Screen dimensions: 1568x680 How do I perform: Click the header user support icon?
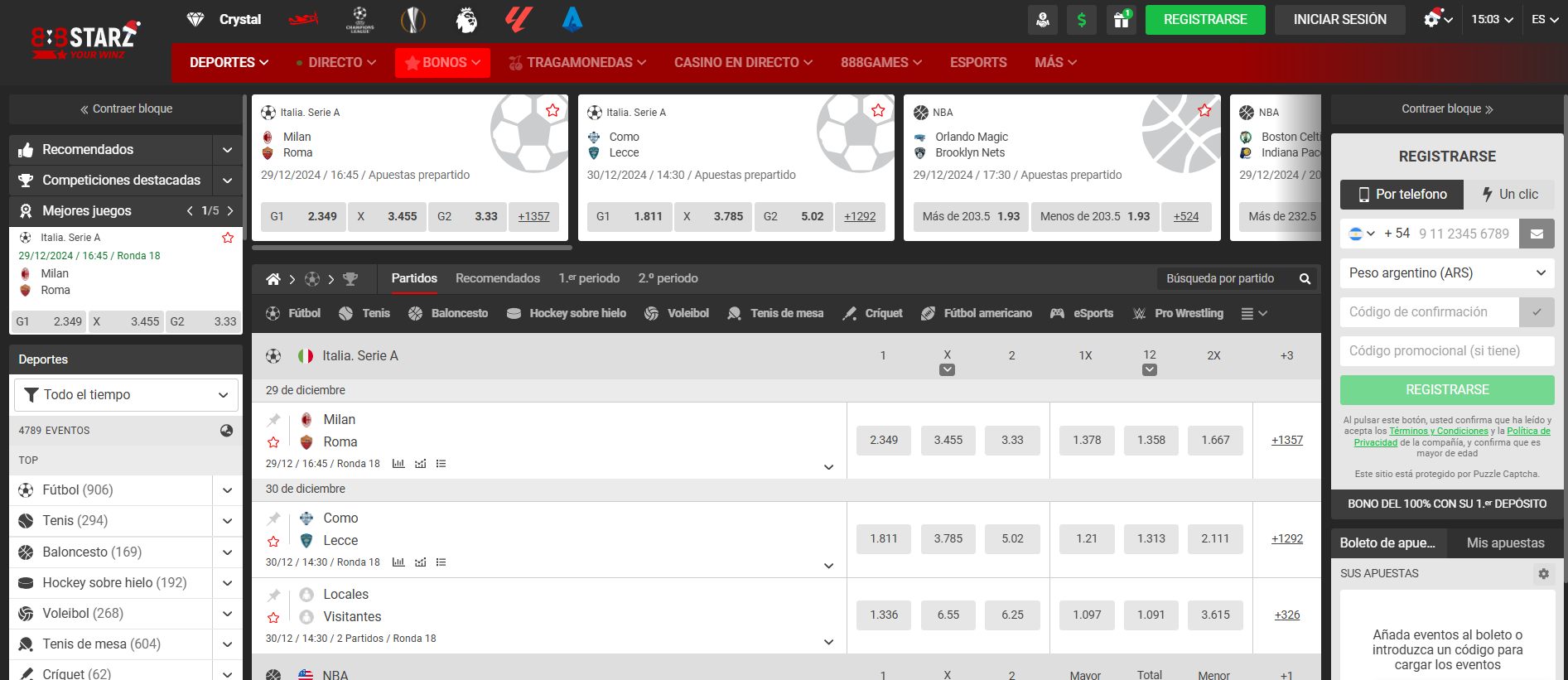point(1042,20)
